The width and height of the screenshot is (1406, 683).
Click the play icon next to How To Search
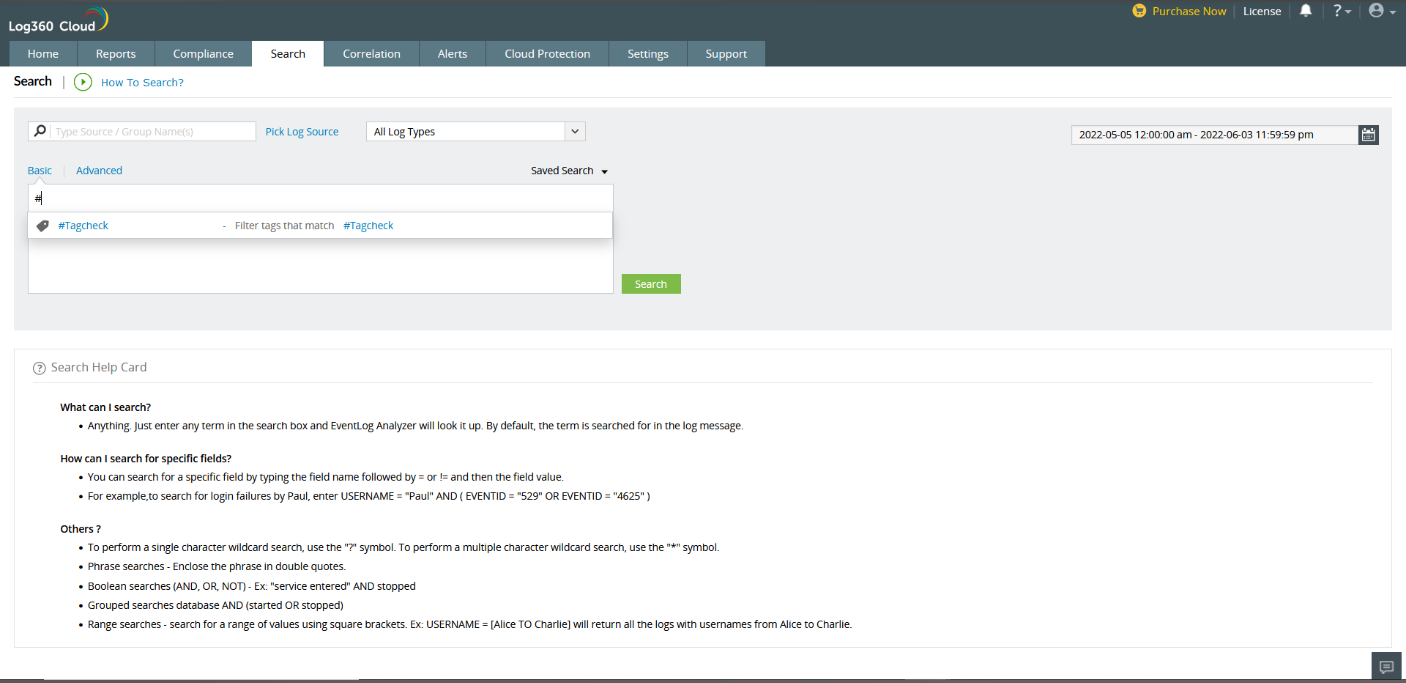pyautogui.click(x=82, y=82)
